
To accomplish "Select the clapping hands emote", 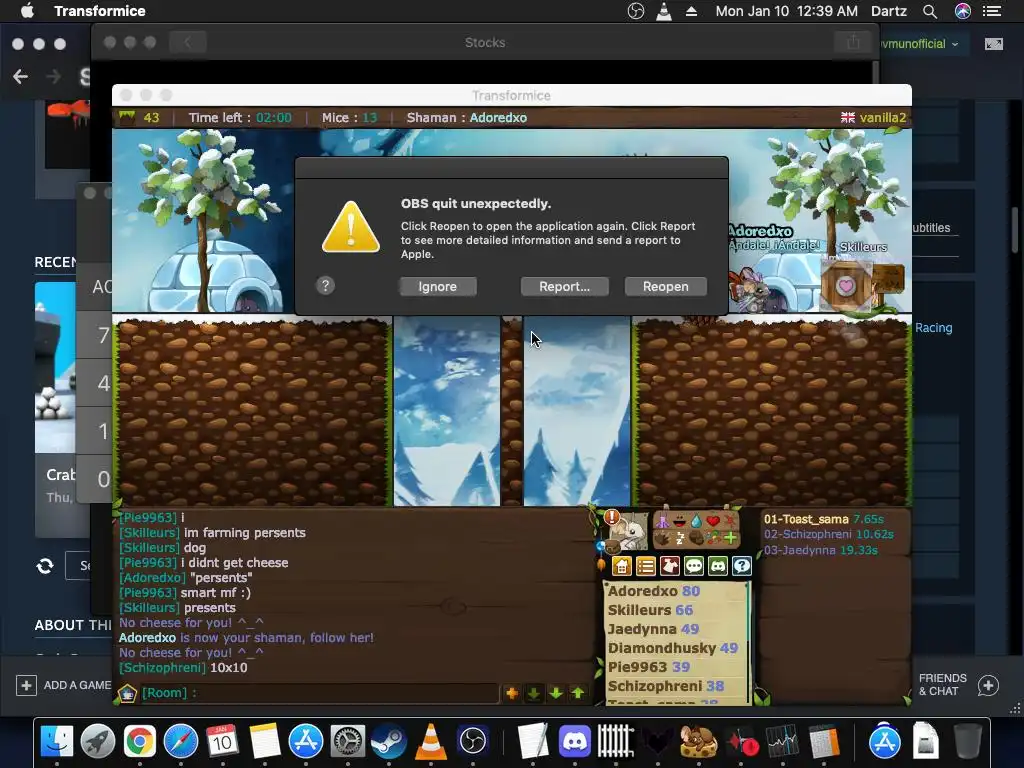I will point(662,539).
